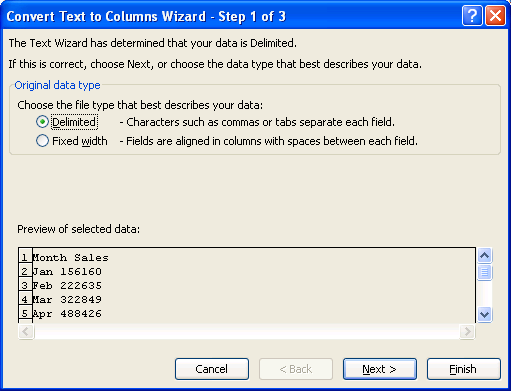Click horizontal scrollbar right arrow

click(x=467, y=331)
